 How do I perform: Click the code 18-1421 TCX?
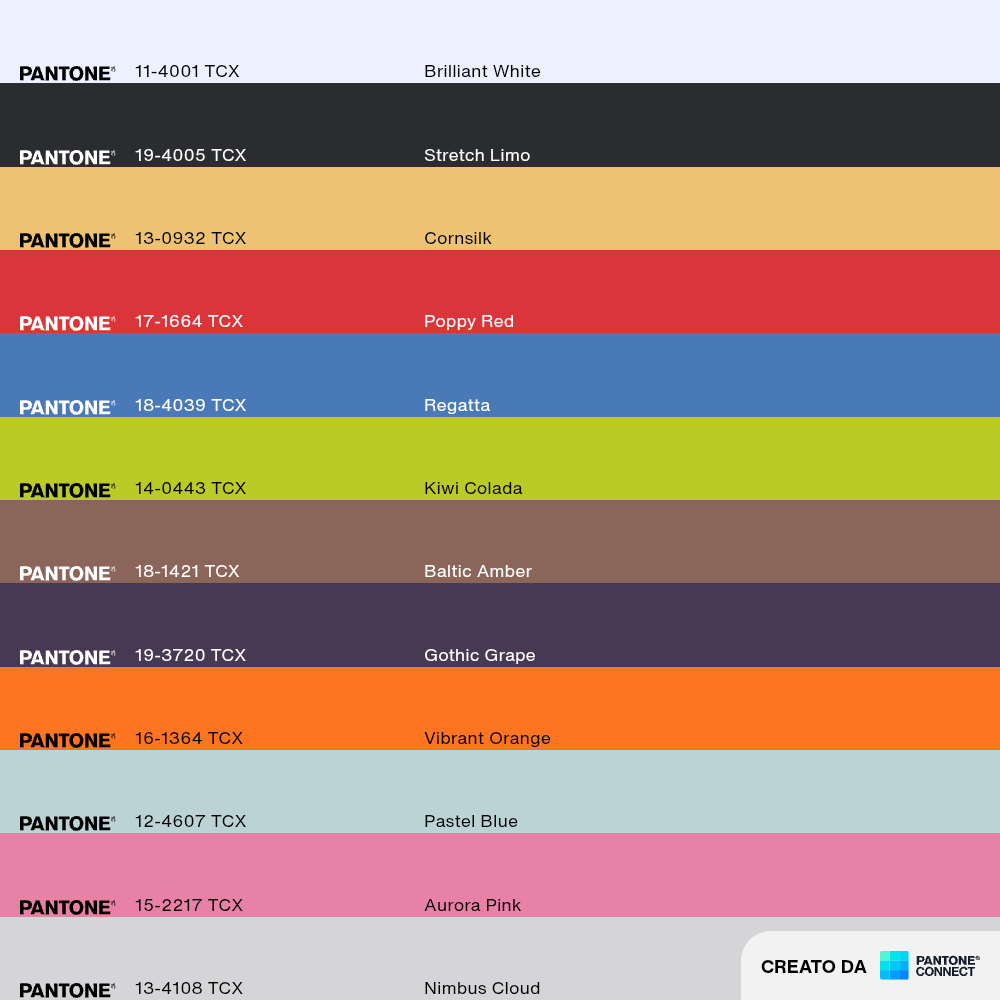coord(187,571)
